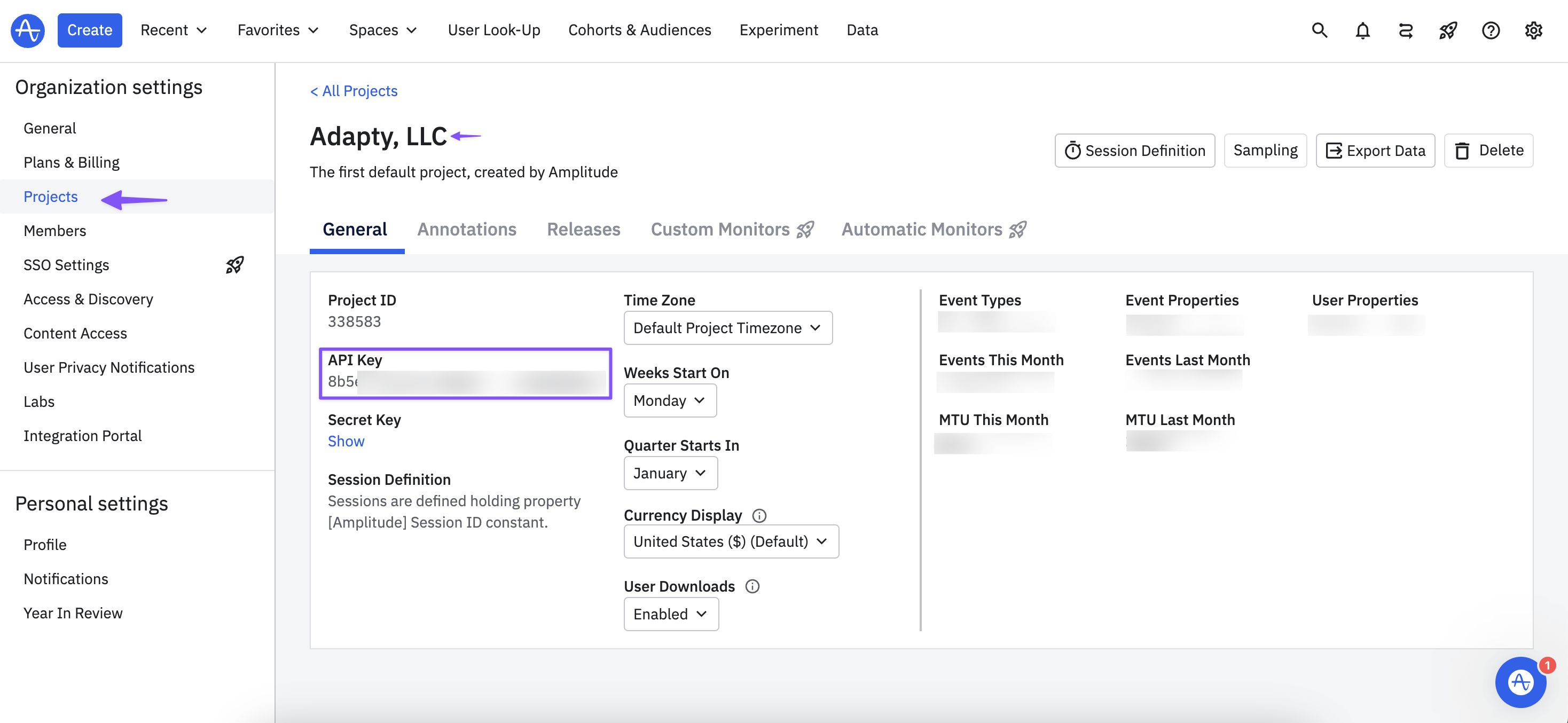Click the Export Data button
This screenshot has width=1568, height=723.
[x=1375, y=151]
